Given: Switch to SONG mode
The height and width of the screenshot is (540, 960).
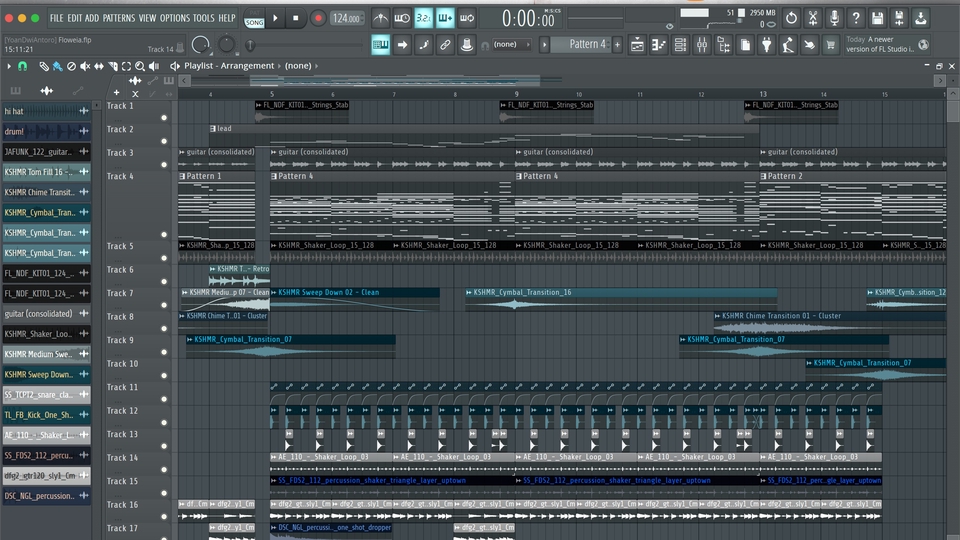Looking at the screenshot, I should click(x=253, y=23).
